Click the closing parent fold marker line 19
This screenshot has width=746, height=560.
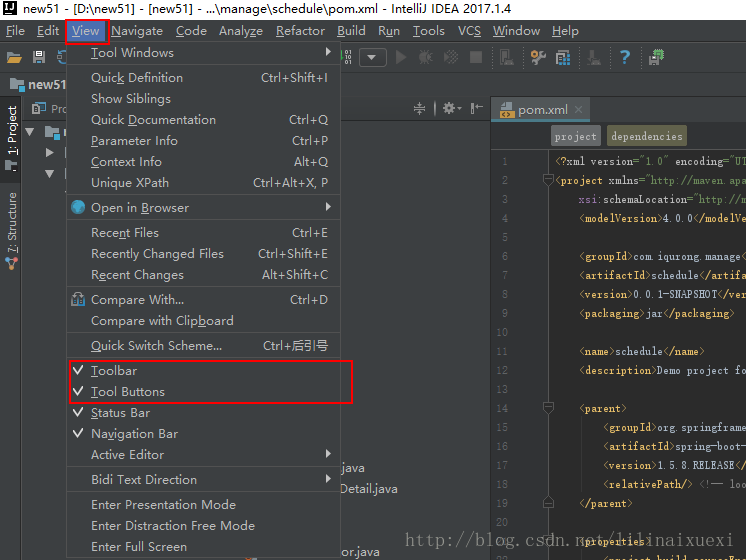coord(548,502)
